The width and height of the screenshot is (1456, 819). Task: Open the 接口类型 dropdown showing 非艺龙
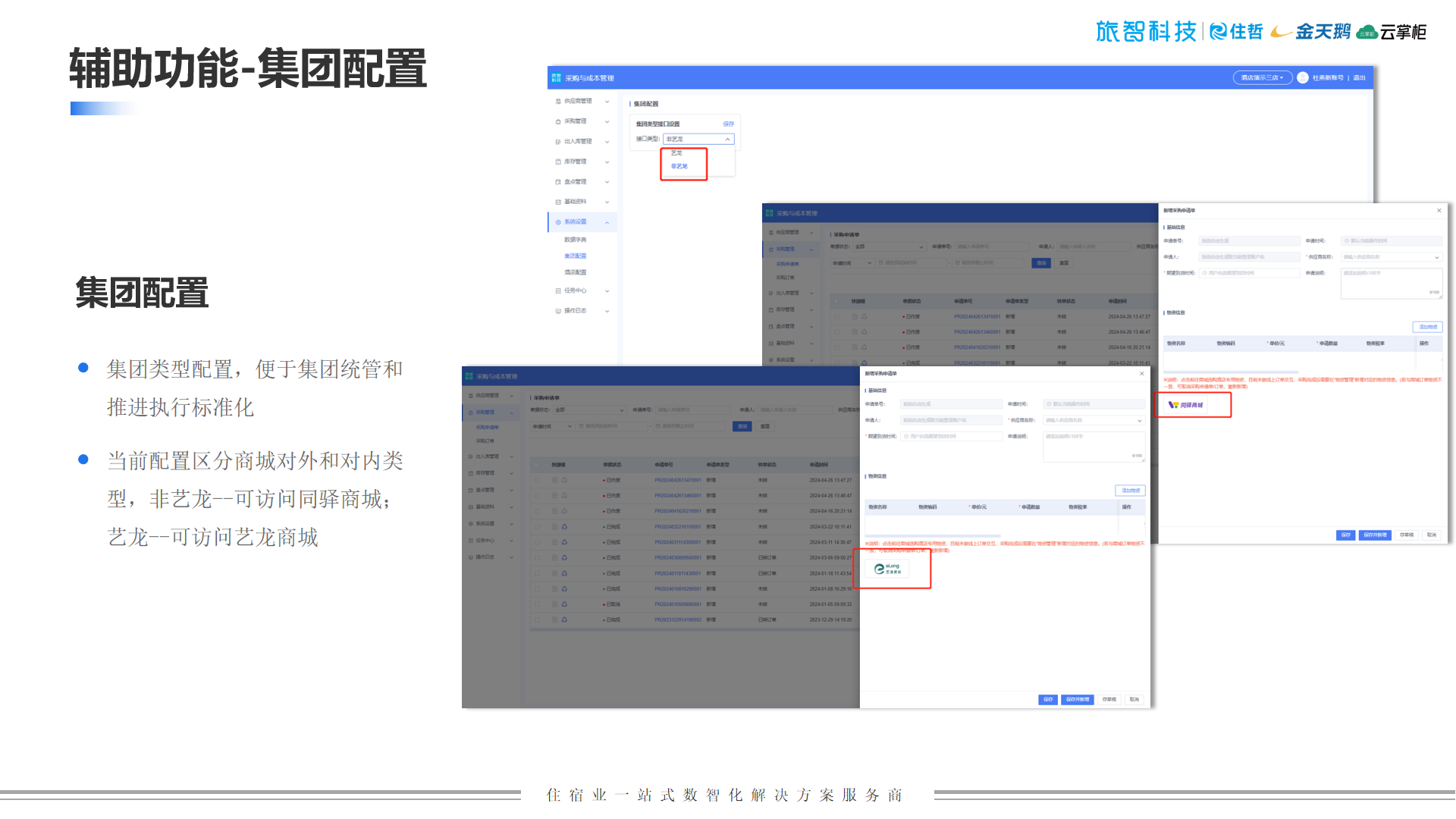click(x=698, y=140)
